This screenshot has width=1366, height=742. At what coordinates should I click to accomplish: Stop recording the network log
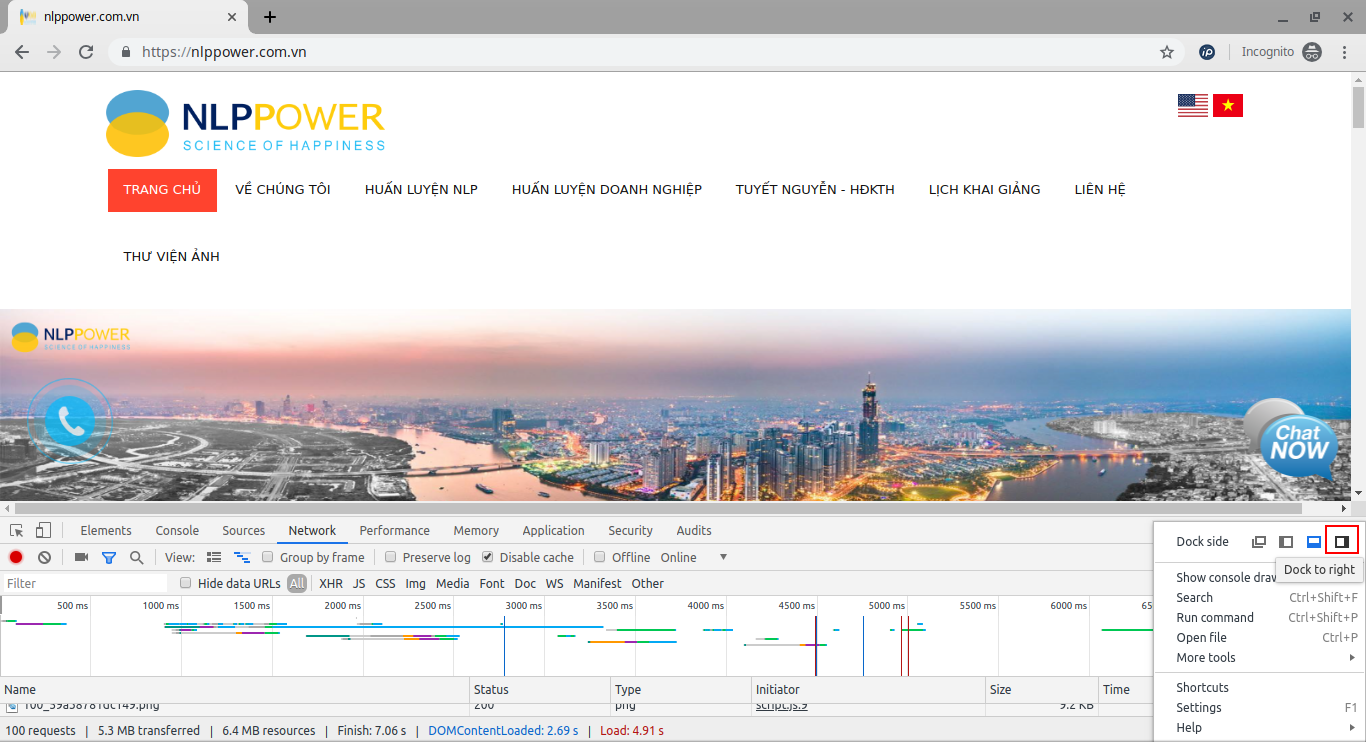tap(16, 557)
